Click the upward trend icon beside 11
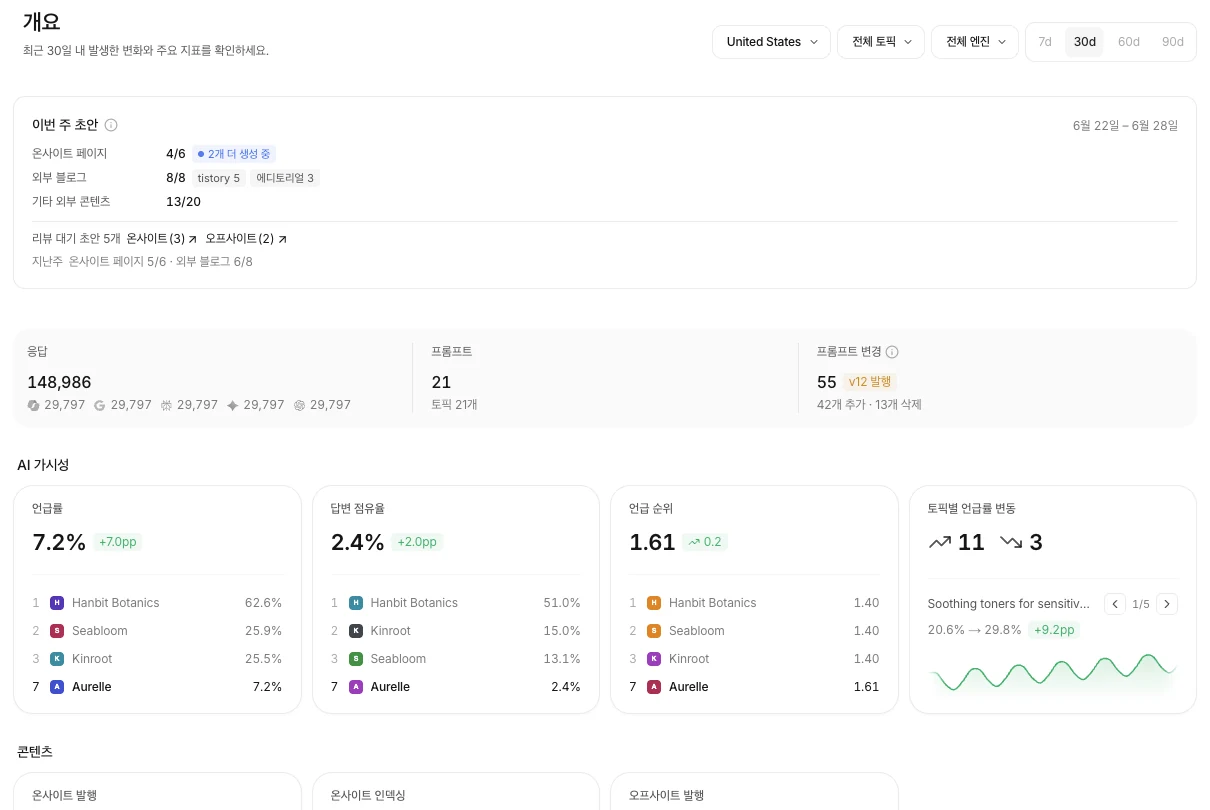The height and width of the screenshot is (810, 1210). (x=940, y=542)
